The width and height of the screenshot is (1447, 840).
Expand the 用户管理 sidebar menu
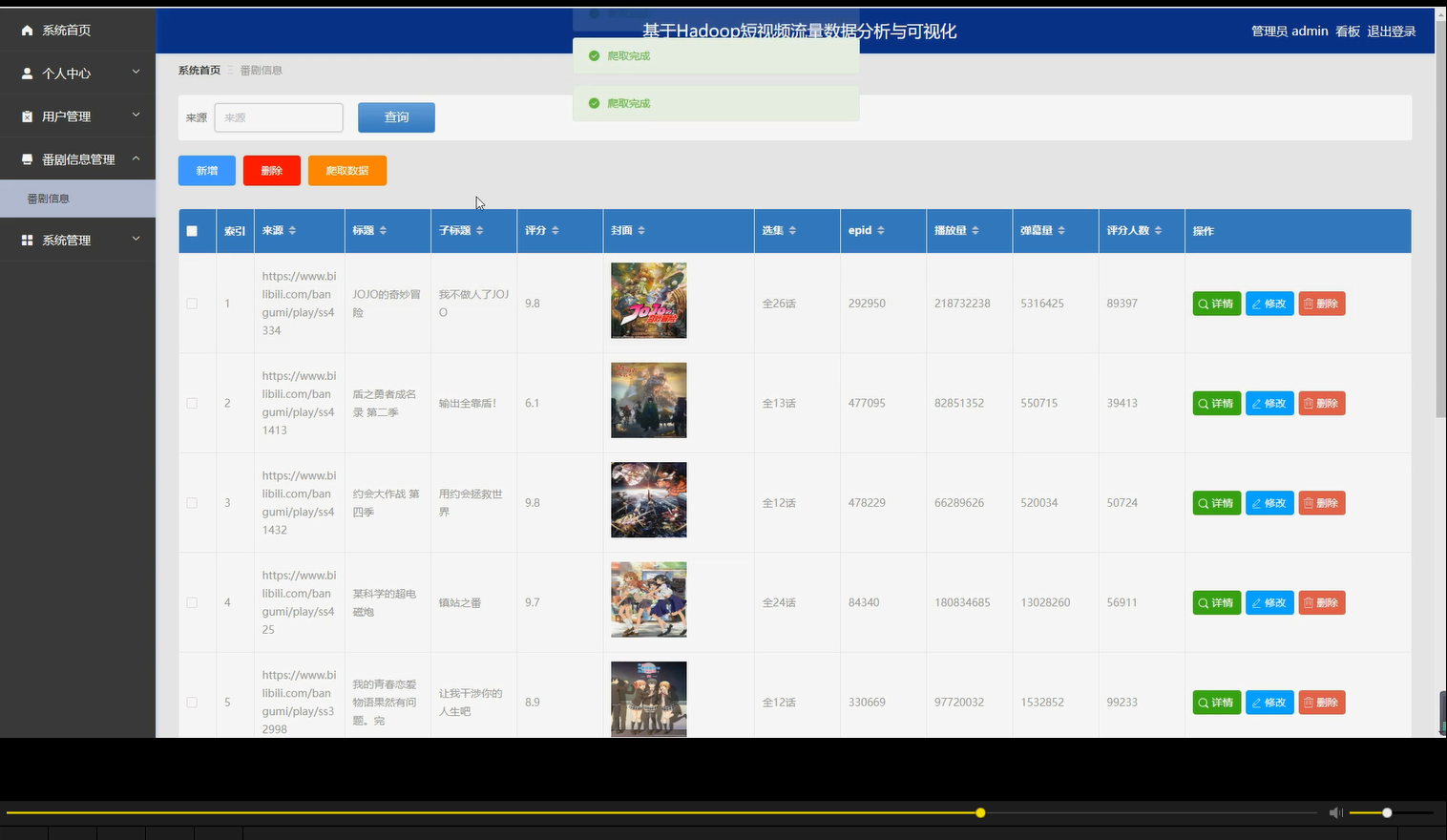(77, 116)
